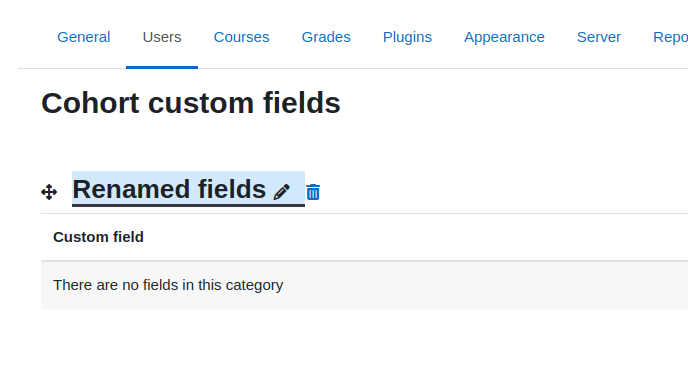Switch to the Courses tab
This screenshot has width=688, height=392.
(x=241, y=37)
